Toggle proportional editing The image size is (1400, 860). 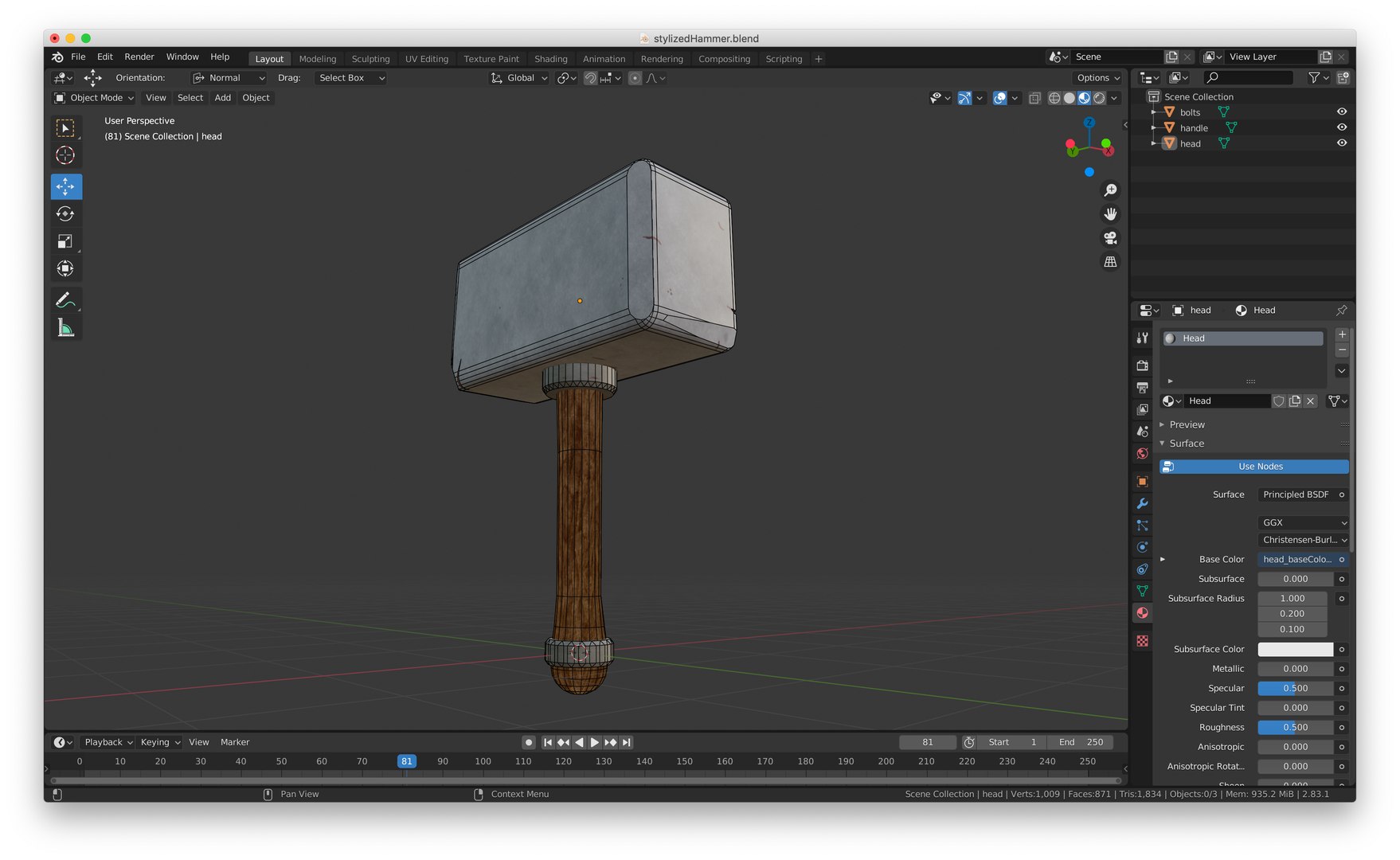click(635, 78)
